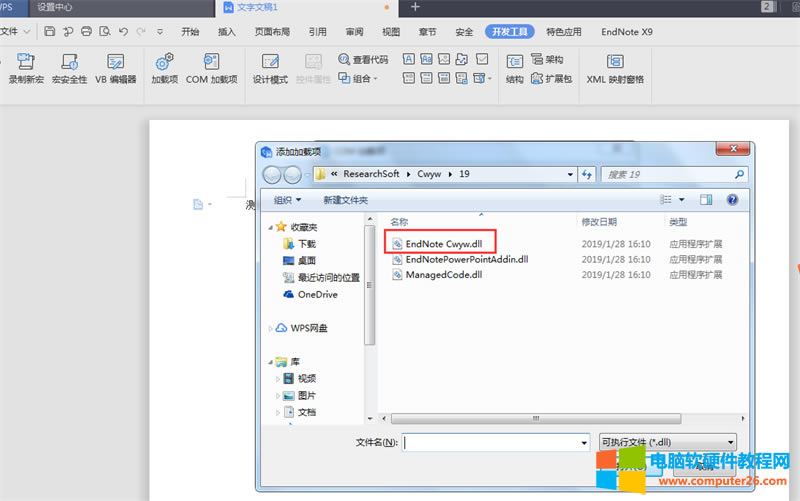Click the 文件名 filename input field

click(x=494, y=441)
